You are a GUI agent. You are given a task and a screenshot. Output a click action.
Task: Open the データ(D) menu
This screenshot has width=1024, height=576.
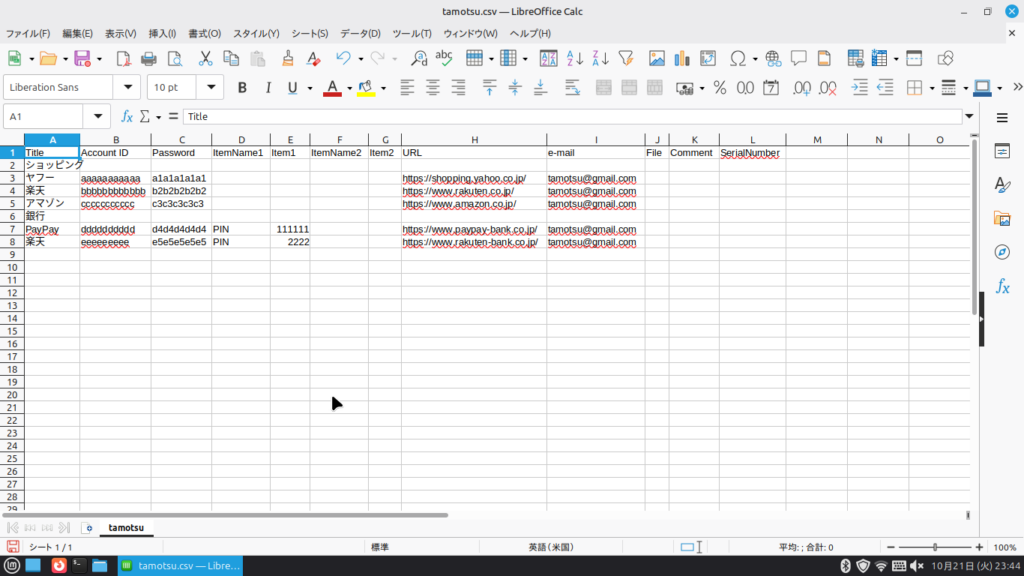(x=360, y=33)
